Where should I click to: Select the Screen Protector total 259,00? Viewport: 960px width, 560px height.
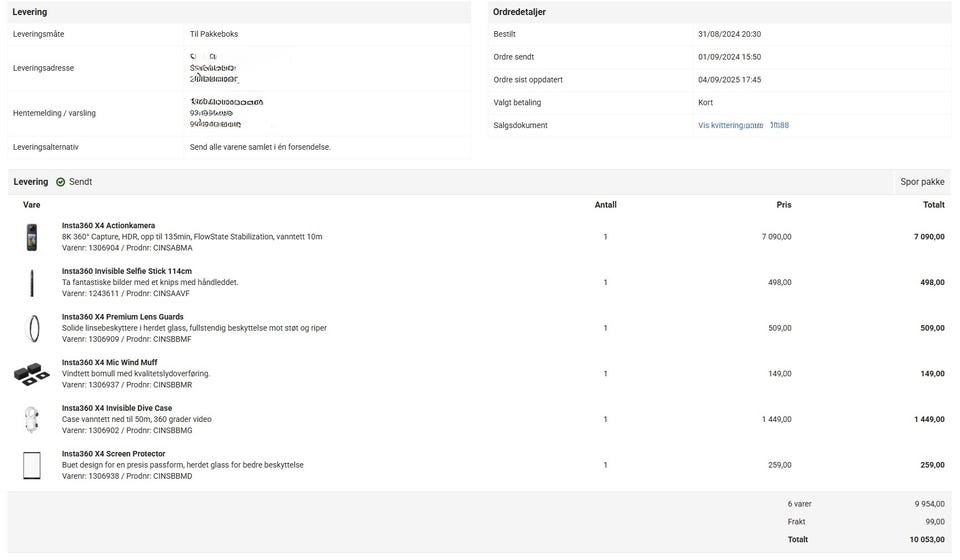coord(932,465)
